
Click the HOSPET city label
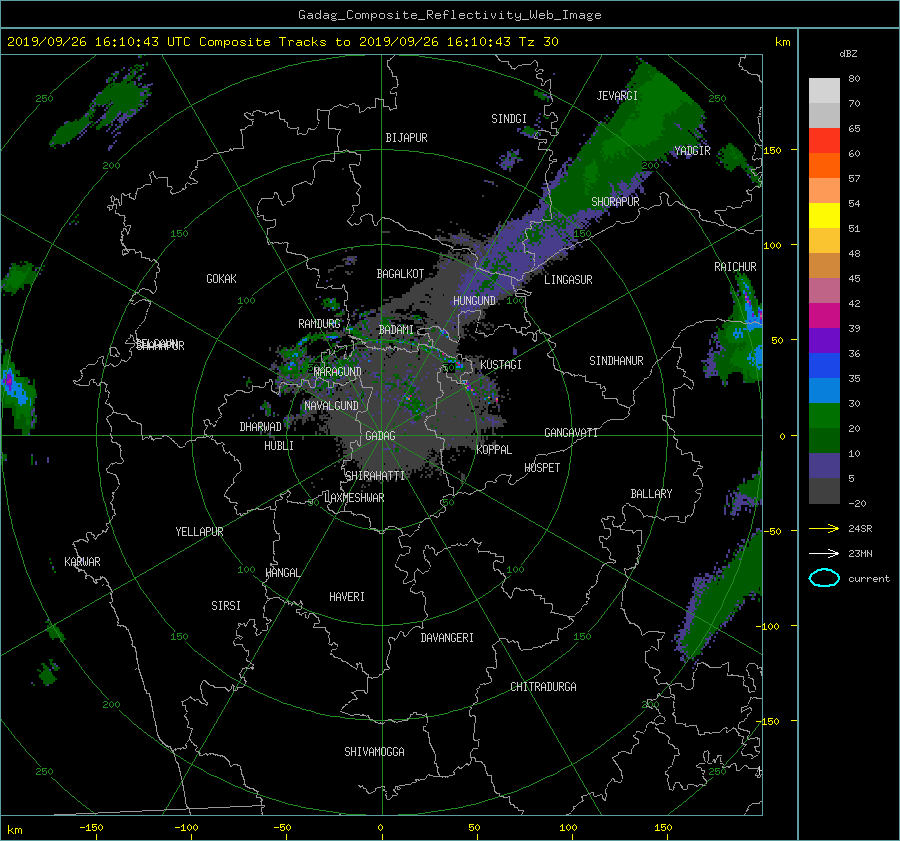pos(542,468)
